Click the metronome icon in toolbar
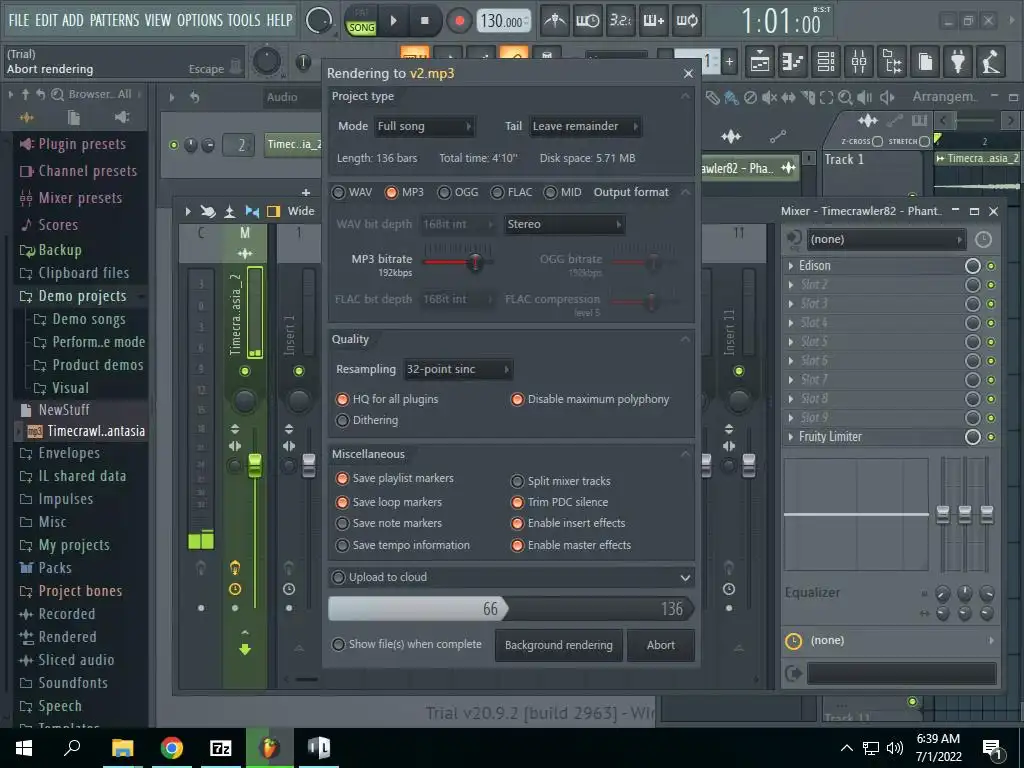1024x768 pixels. pos(555,21)
